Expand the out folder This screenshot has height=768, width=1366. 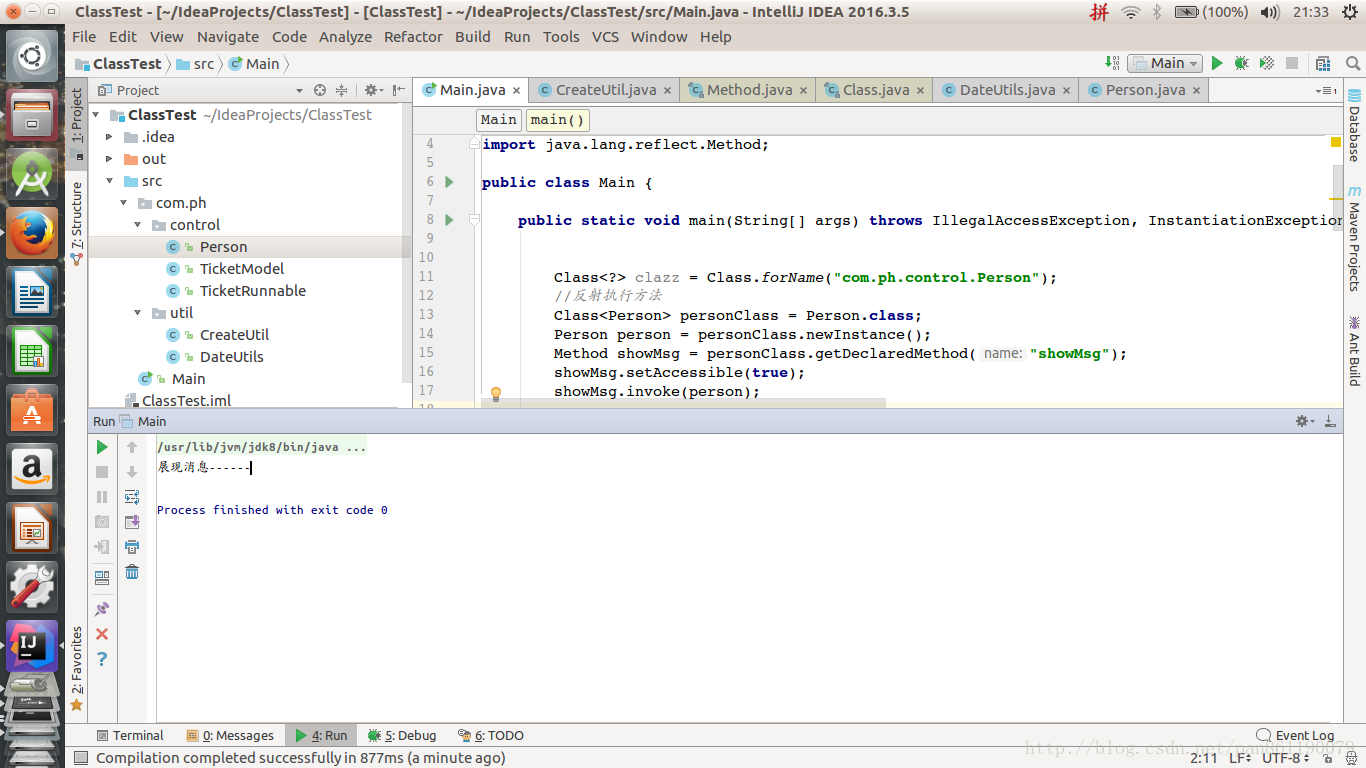[110, 159]
